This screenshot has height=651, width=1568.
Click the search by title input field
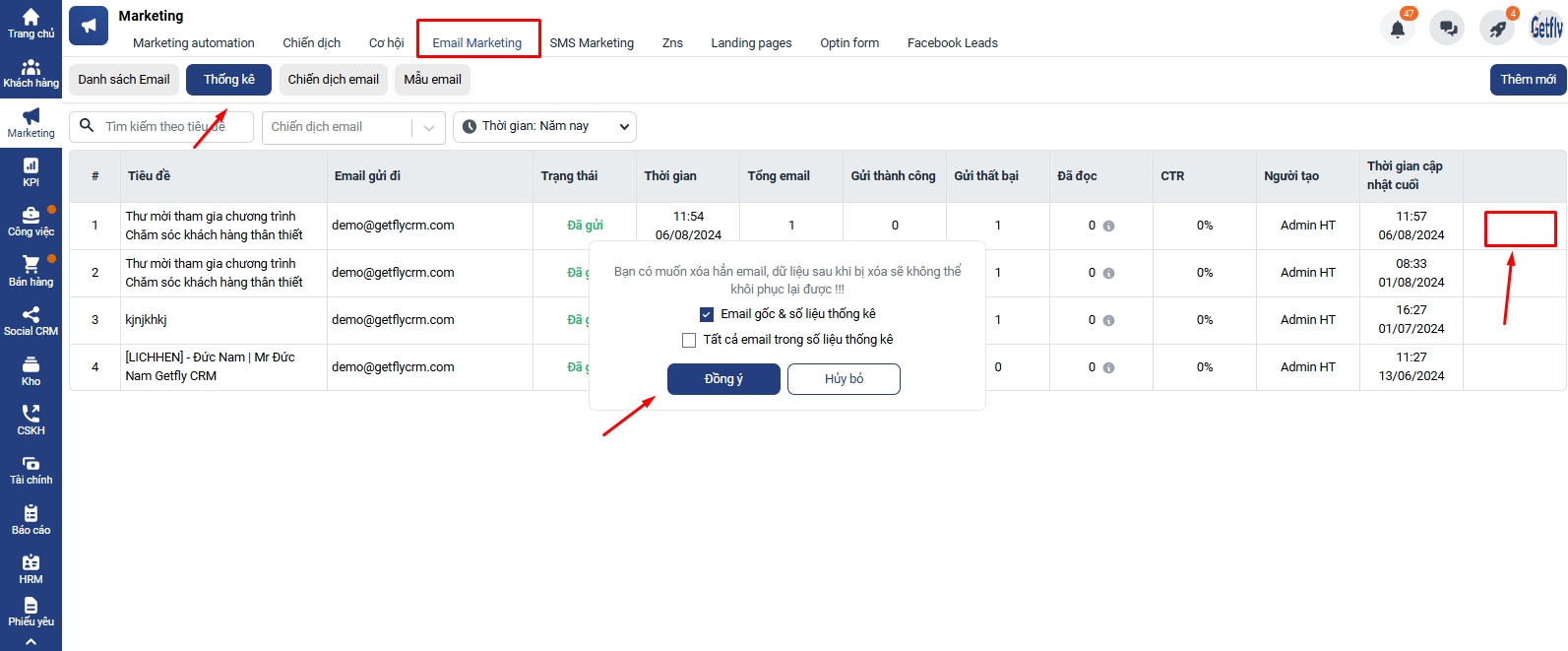point(172,127)
